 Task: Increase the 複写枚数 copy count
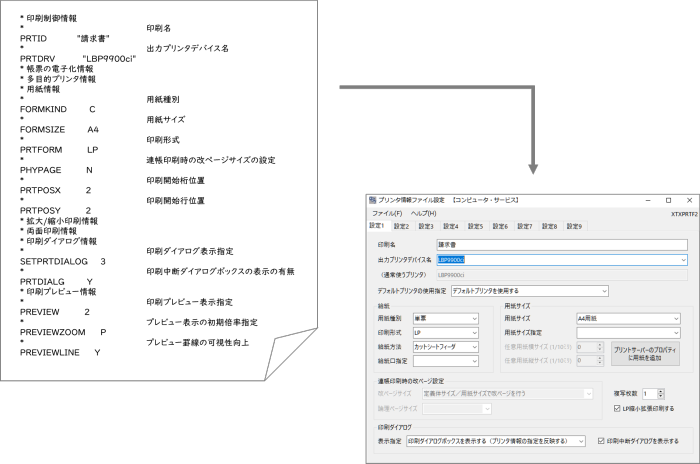coord(661,391)
